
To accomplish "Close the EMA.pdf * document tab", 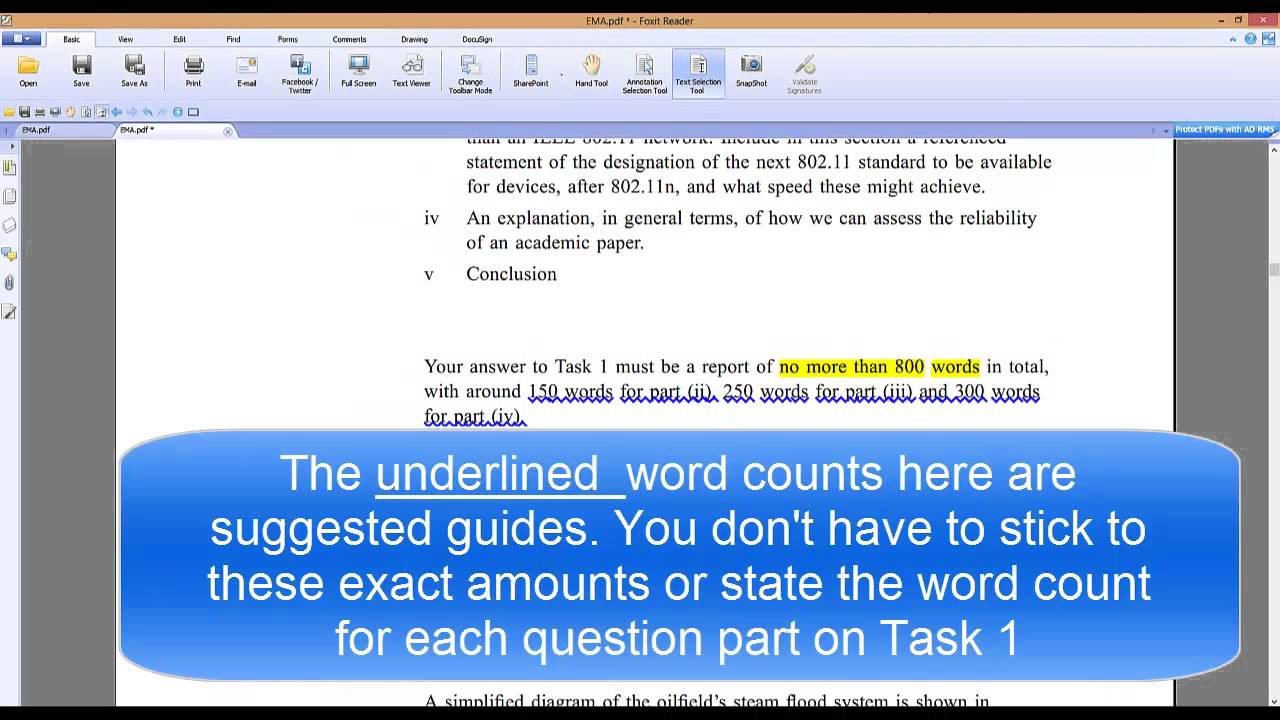I will point(227,131).
